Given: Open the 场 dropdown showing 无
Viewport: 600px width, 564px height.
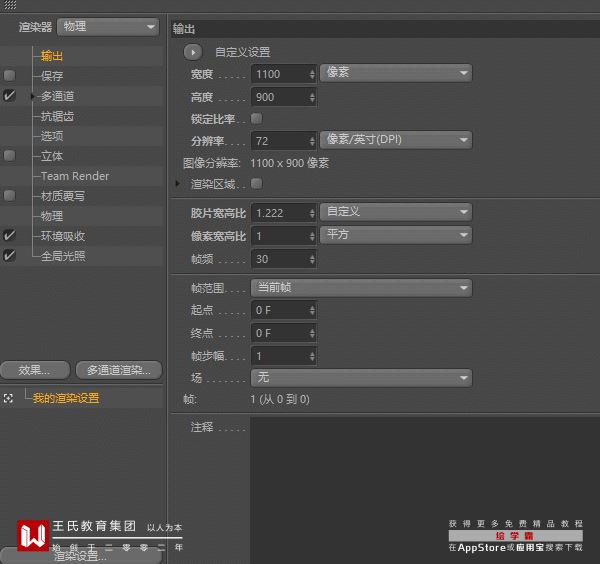Looking at the screenshot, I should [362, 378].
